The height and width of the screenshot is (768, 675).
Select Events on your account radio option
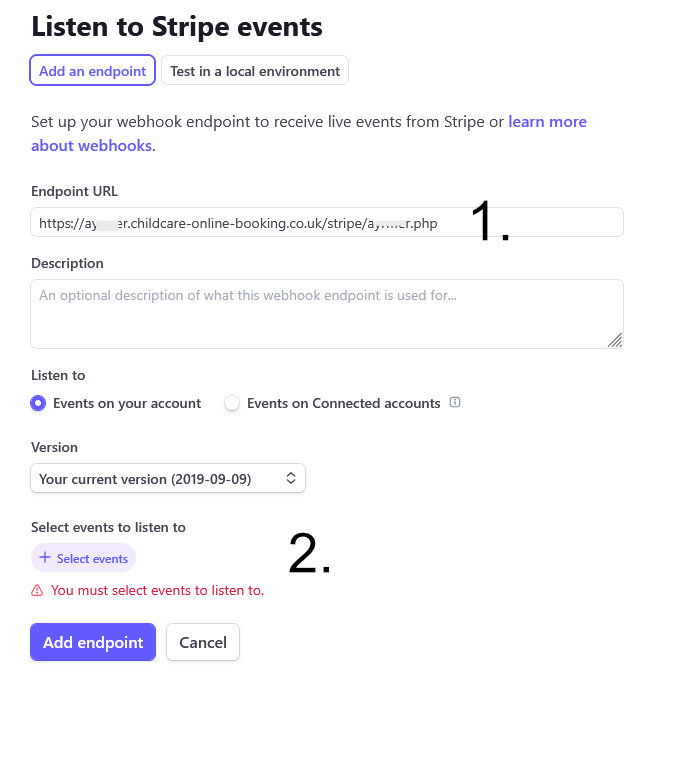click(38, 404)
